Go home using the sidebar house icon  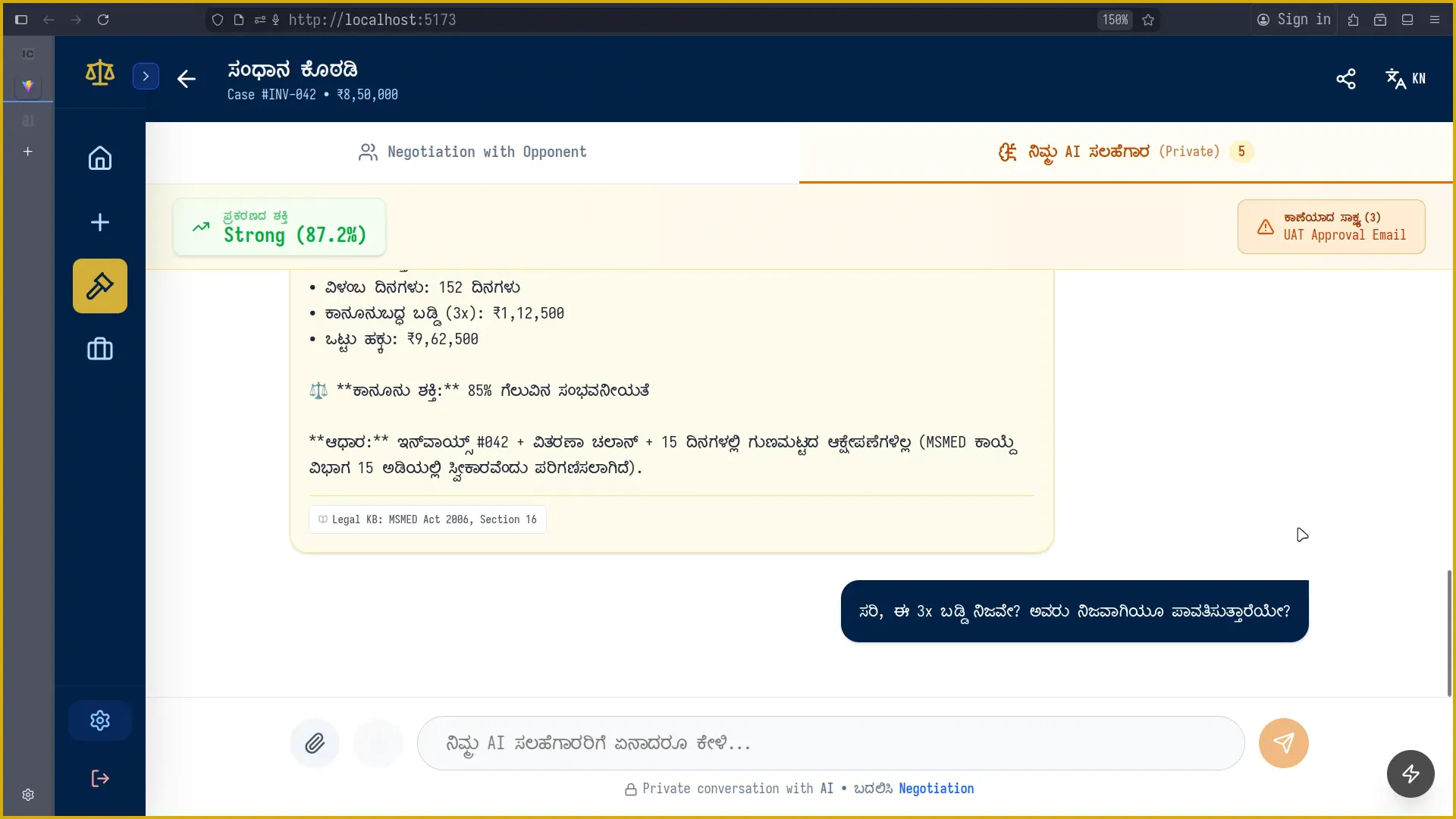point(99,158)
